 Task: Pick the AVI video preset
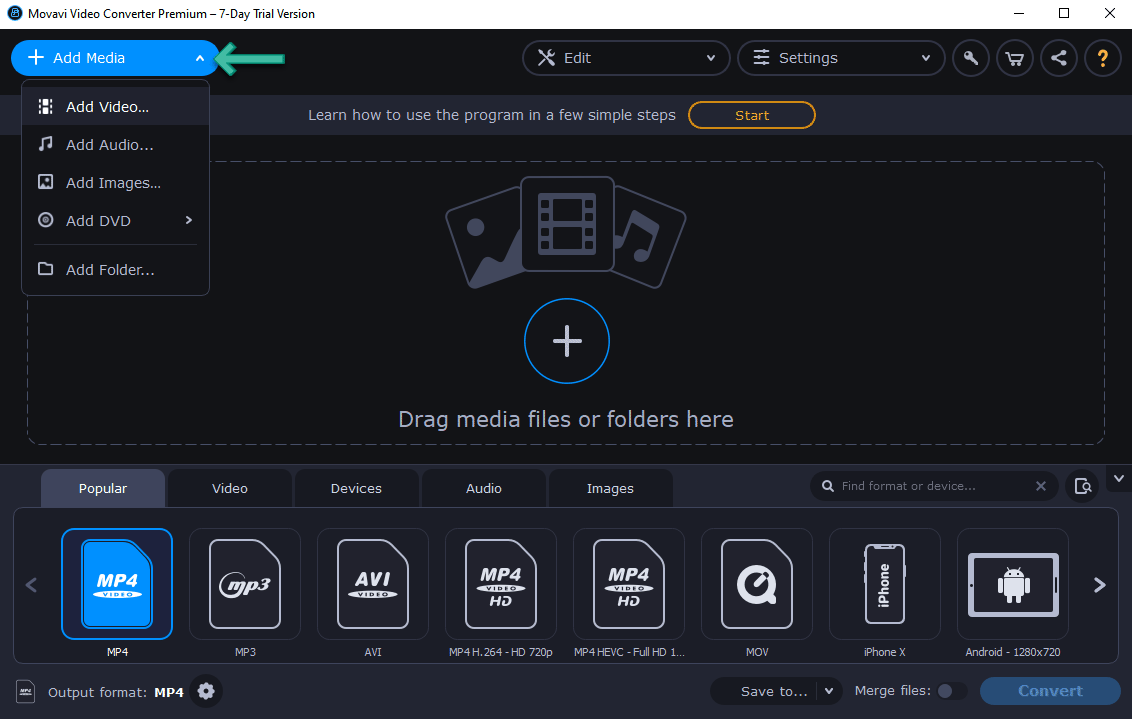373,584
